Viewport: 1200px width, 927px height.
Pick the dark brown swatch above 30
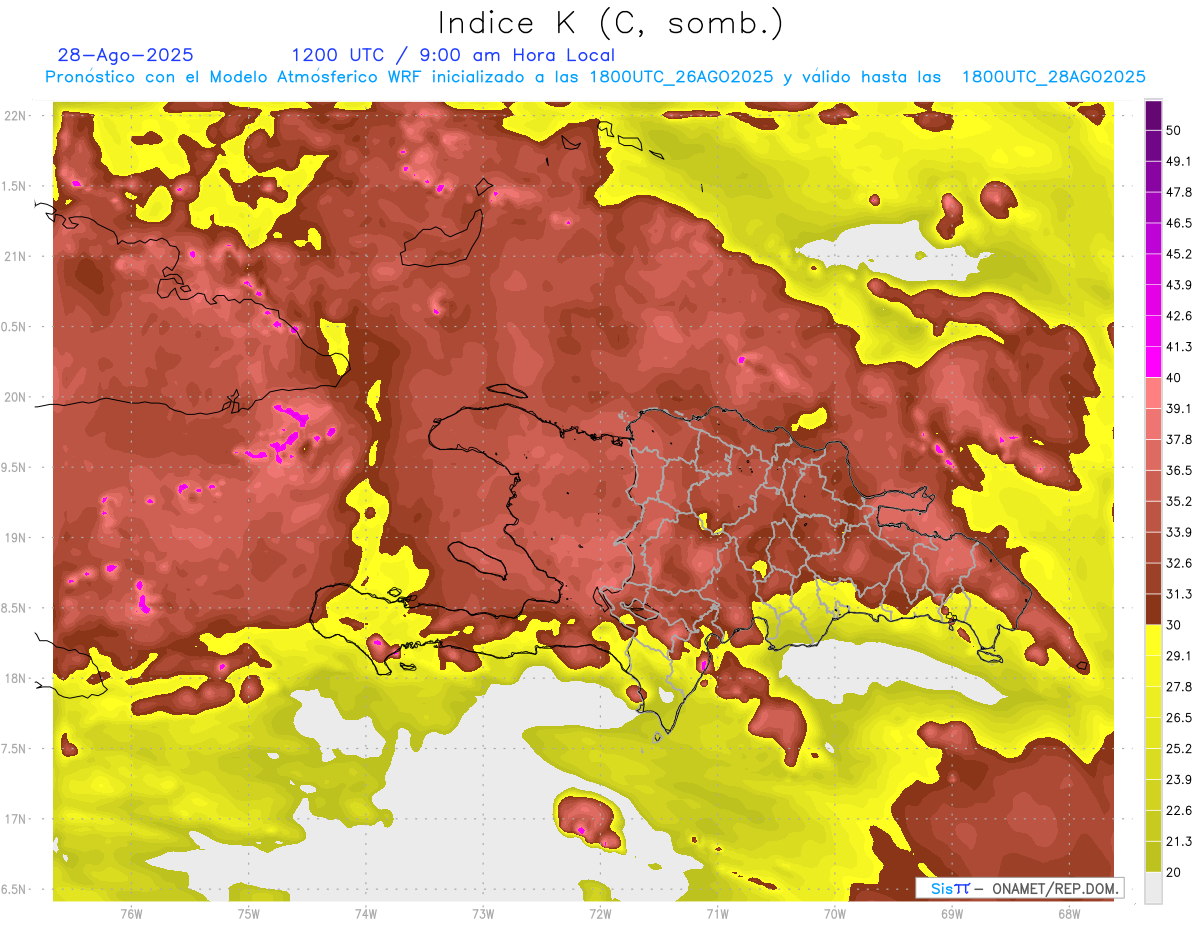1153,609
